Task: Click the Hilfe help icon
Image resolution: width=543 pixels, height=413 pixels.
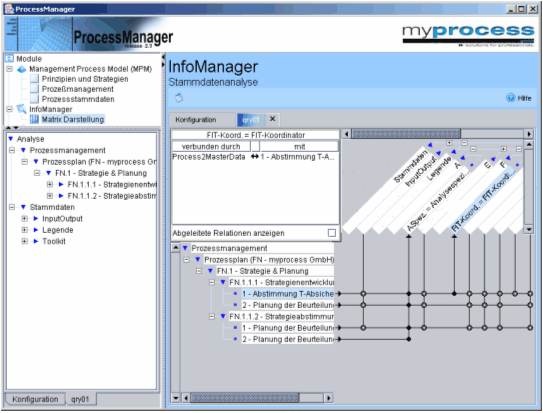Action: tap(510, 98)
